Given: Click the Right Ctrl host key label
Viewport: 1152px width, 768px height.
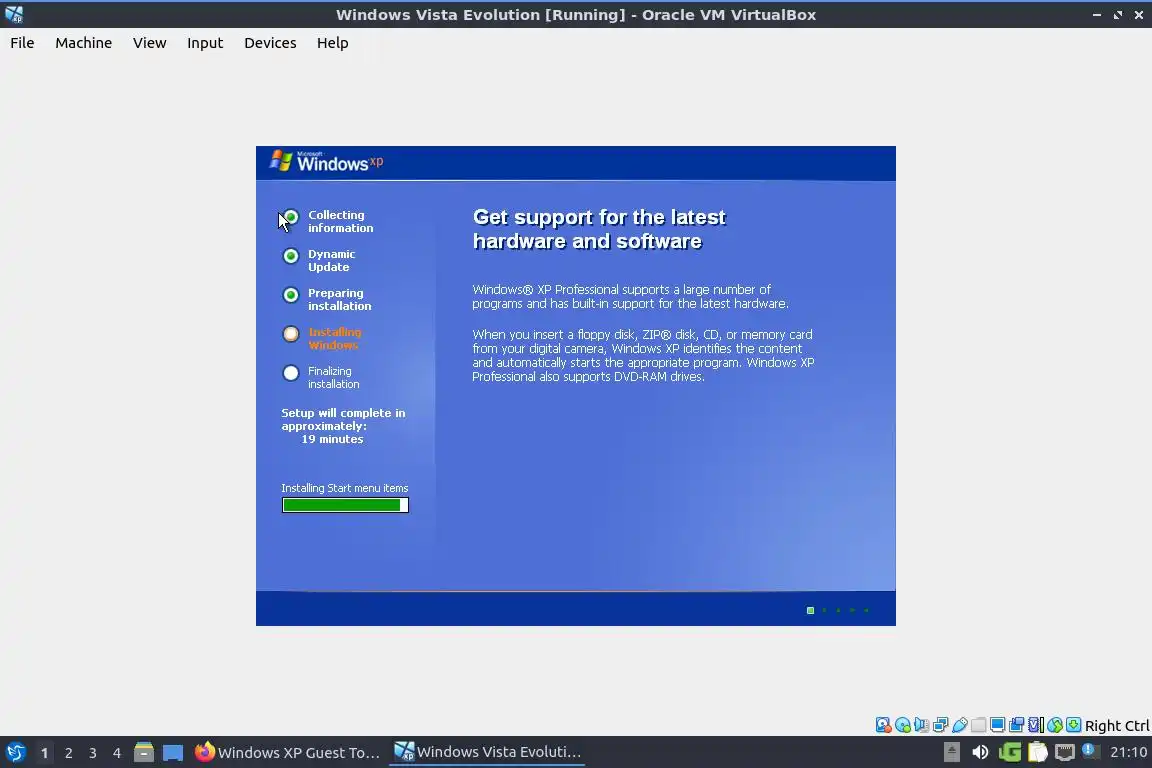Looking at the screenshot, I should [x=1117, y=726].
